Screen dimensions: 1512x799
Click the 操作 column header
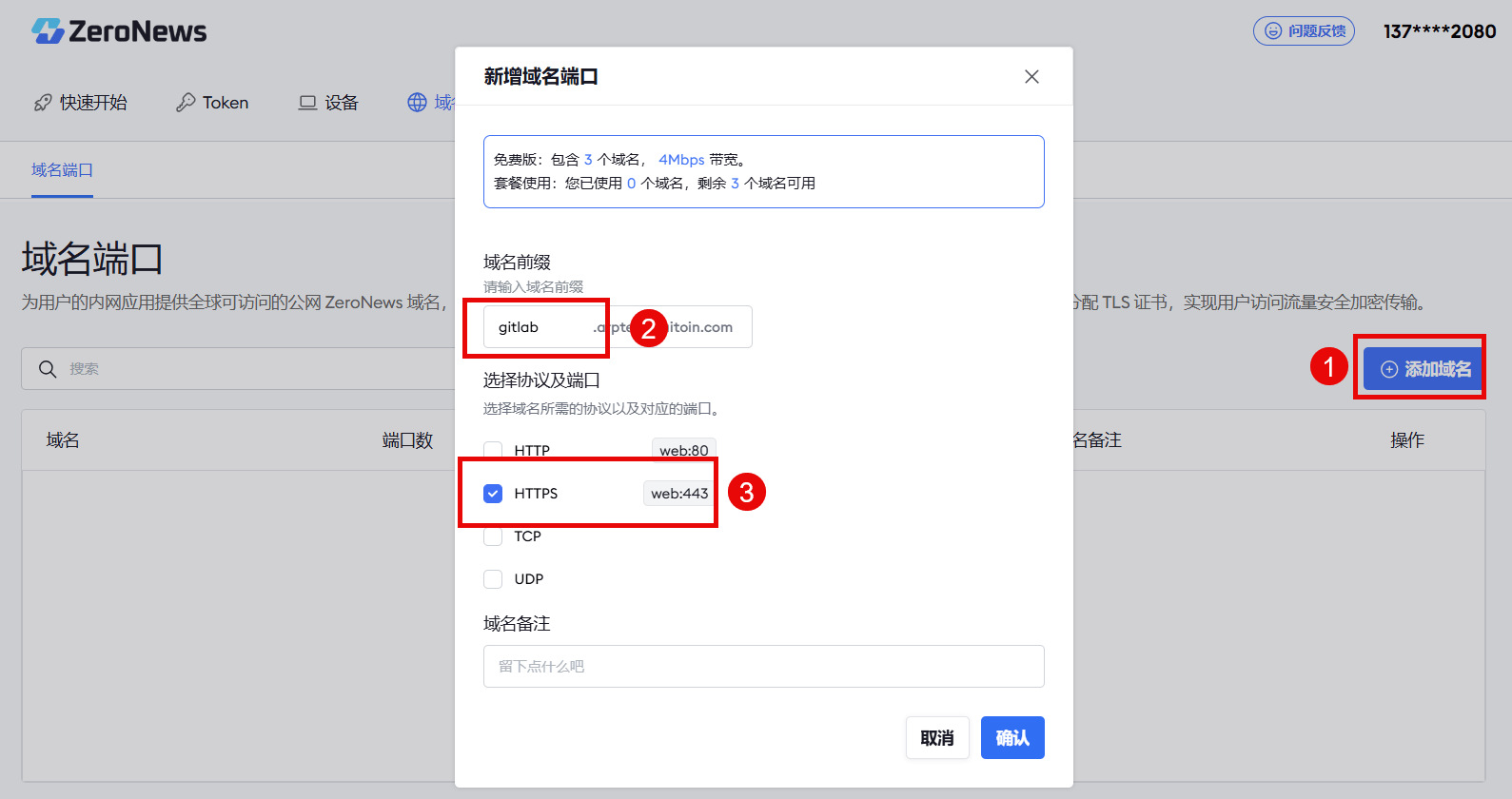(1407, 439)
